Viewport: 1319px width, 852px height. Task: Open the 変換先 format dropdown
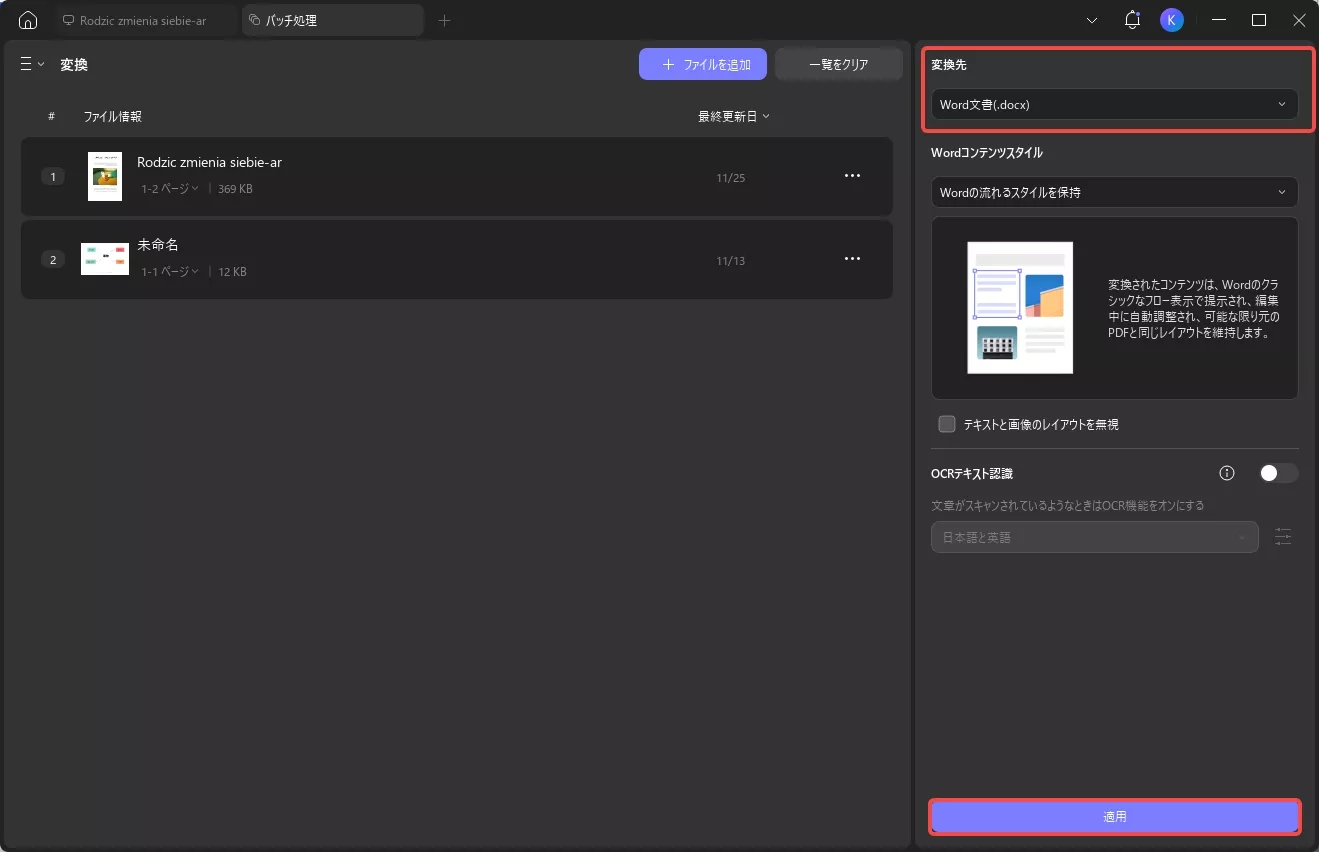pos(1113,104)
